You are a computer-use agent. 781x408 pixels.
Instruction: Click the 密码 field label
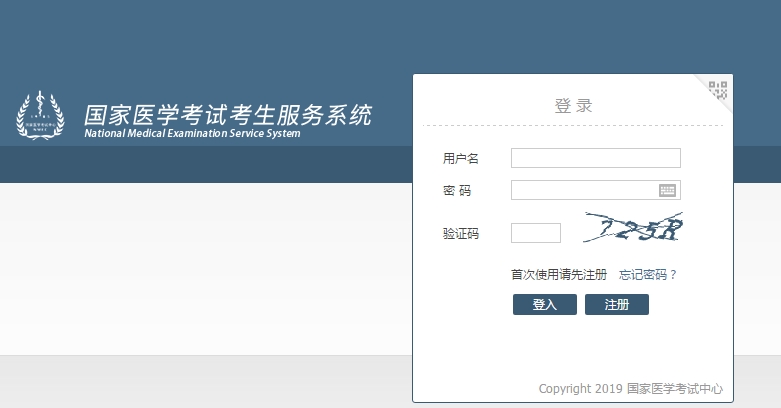click(x=457, y=190)
